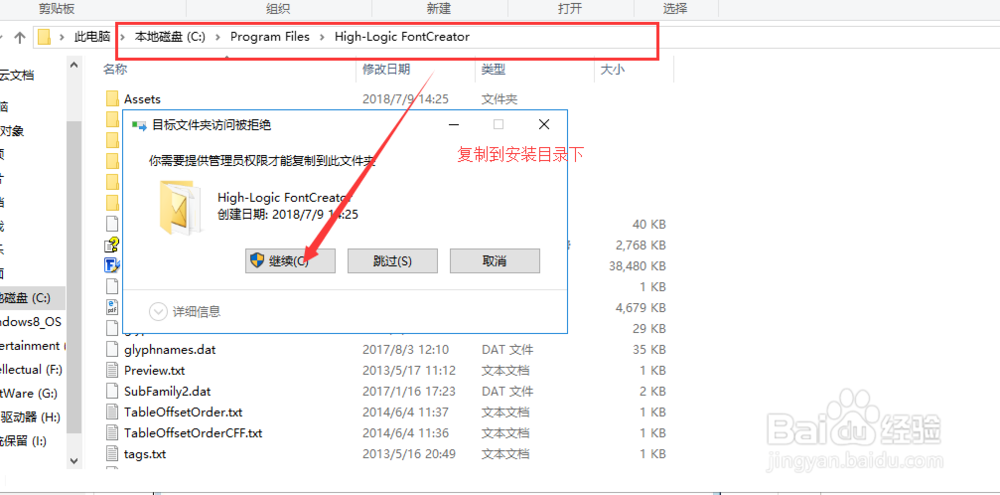
Task: Click the address bar folder icon
Action: [44, 37]
